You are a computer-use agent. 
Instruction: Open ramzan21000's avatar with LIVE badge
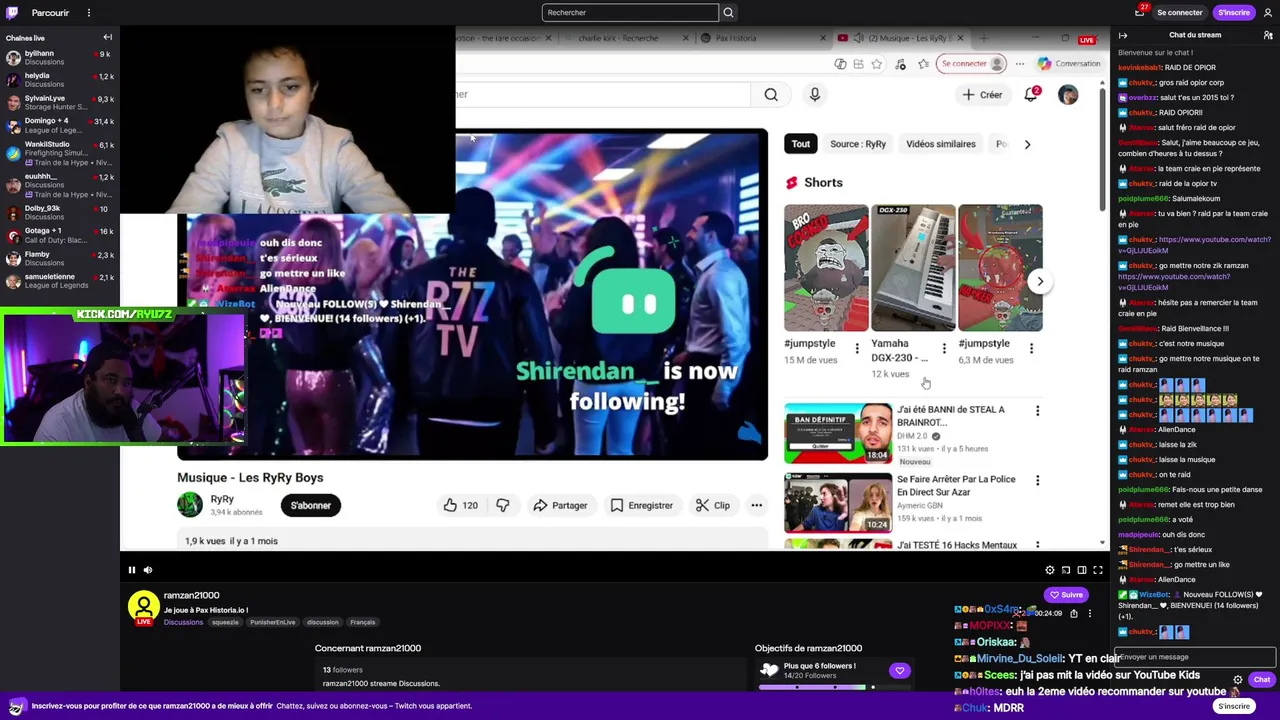point(144,607)
